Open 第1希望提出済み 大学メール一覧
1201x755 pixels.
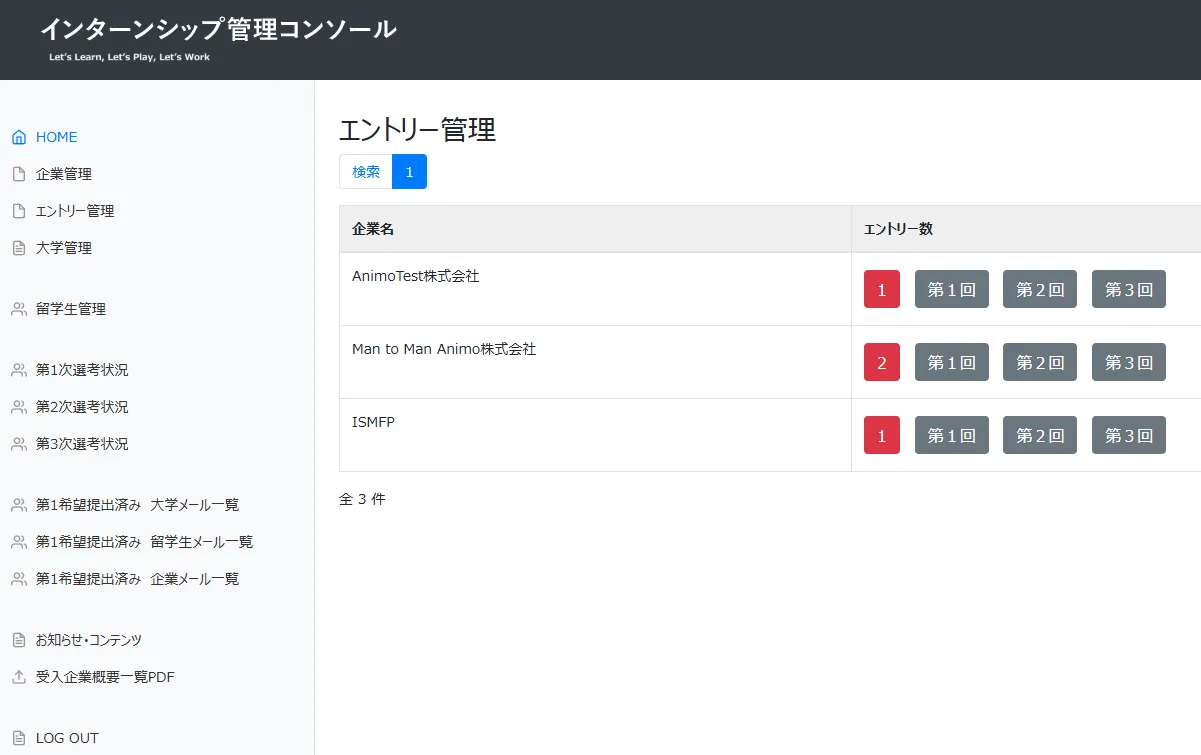137,505
